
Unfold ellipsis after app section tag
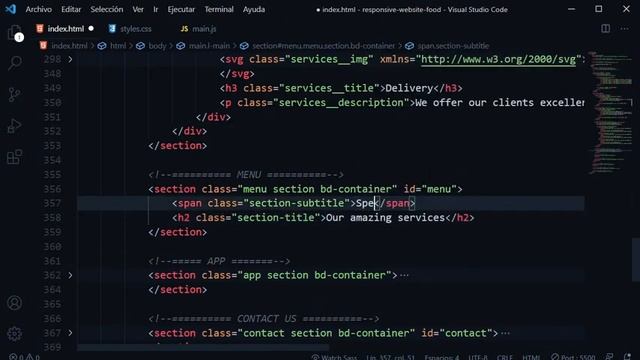[x=404, y=276]
